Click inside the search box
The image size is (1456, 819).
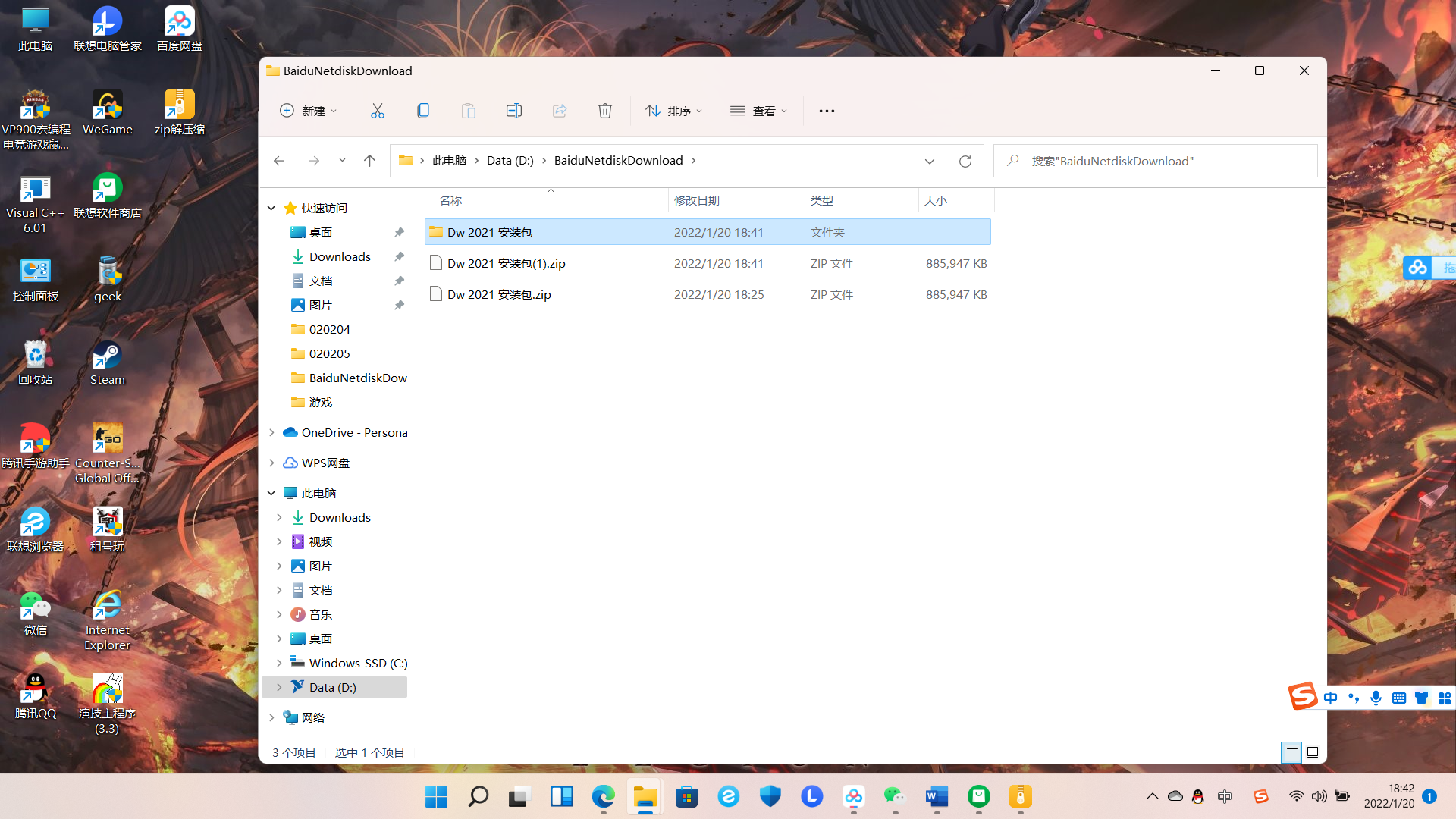pyautogui.click(x=1137, y=161)
